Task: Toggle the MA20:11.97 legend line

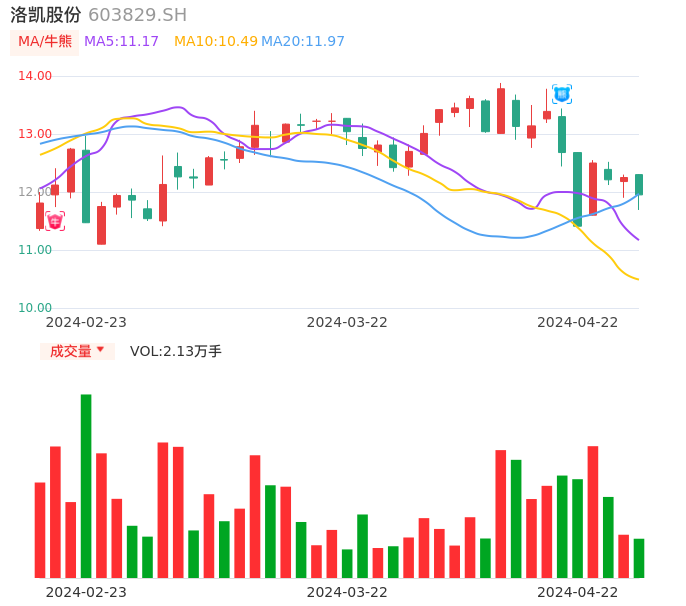Action: (x=302, y=42)
